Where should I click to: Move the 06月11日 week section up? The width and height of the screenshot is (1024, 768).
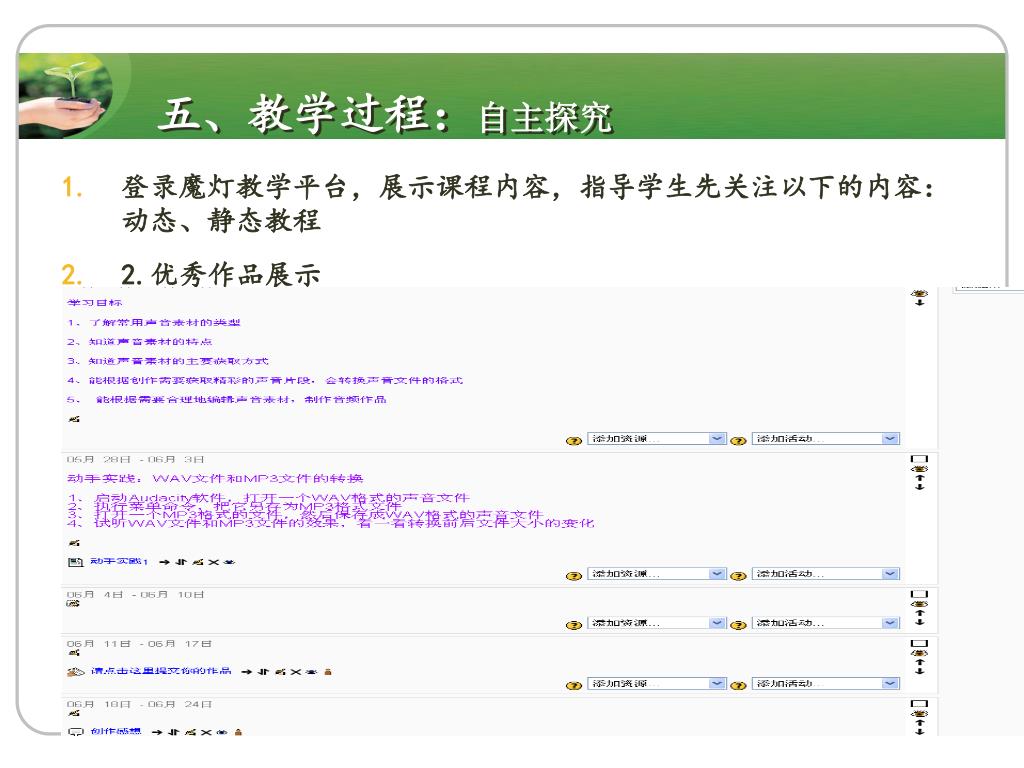920,662
